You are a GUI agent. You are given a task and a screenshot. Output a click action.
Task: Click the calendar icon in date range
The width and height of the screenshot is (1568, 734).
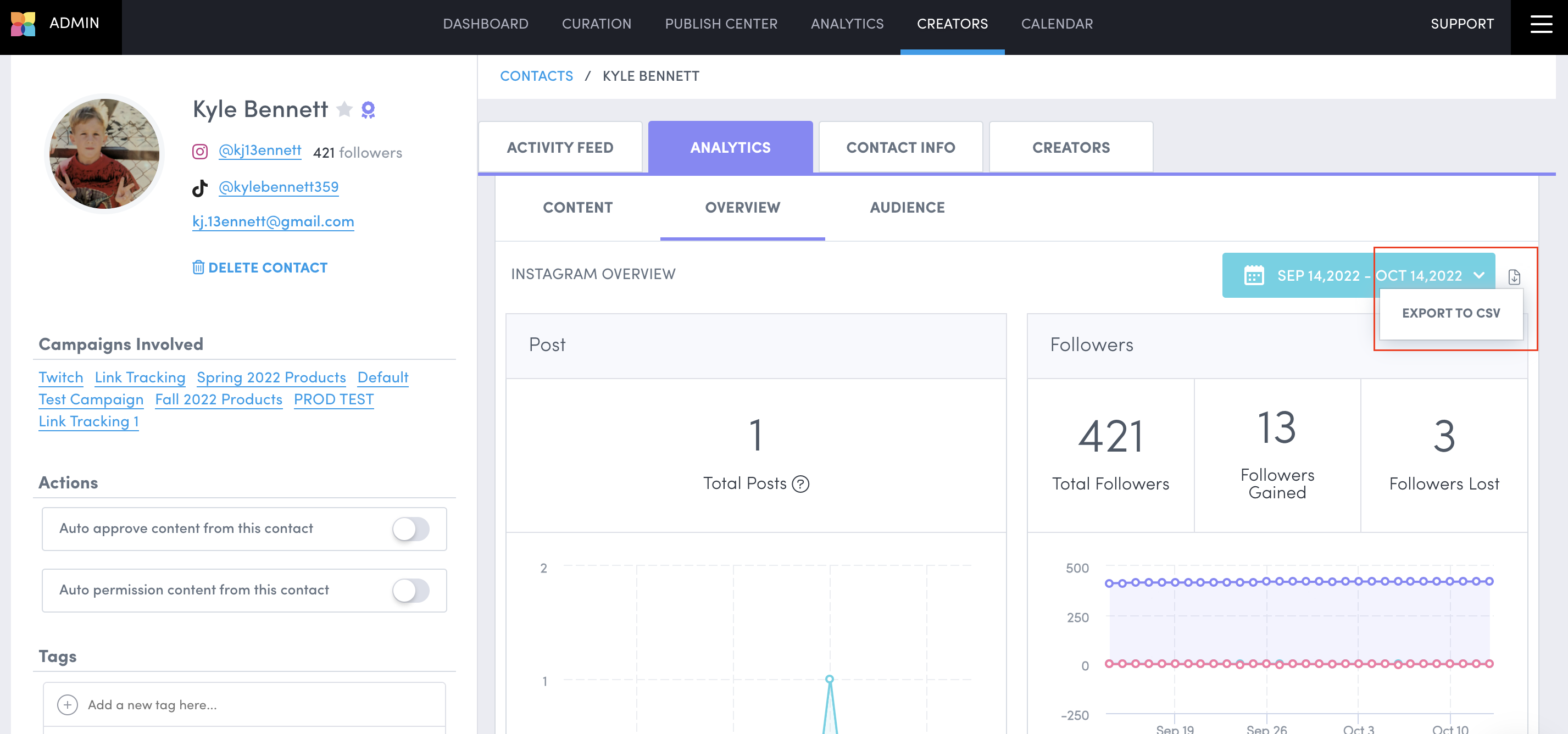pos(1254,276)
